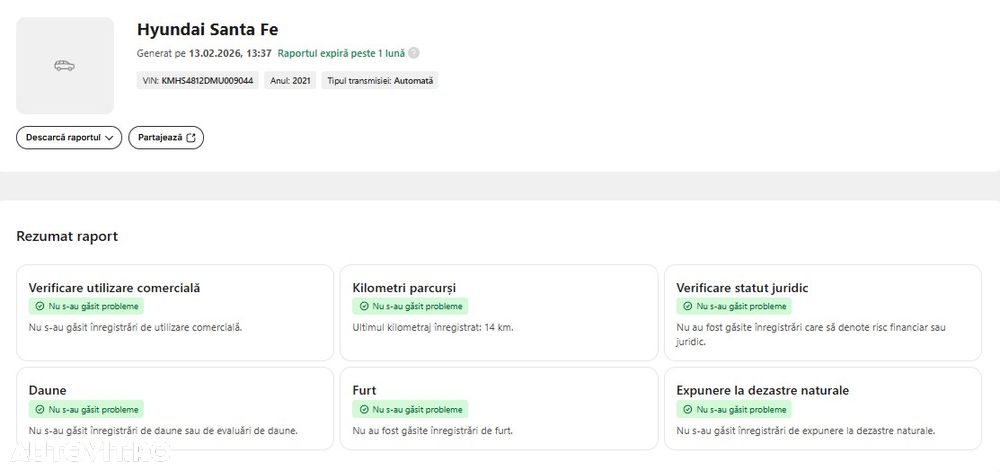Click the text about no commercial use records
This screenshot has height=472, width=1000.
135,328
